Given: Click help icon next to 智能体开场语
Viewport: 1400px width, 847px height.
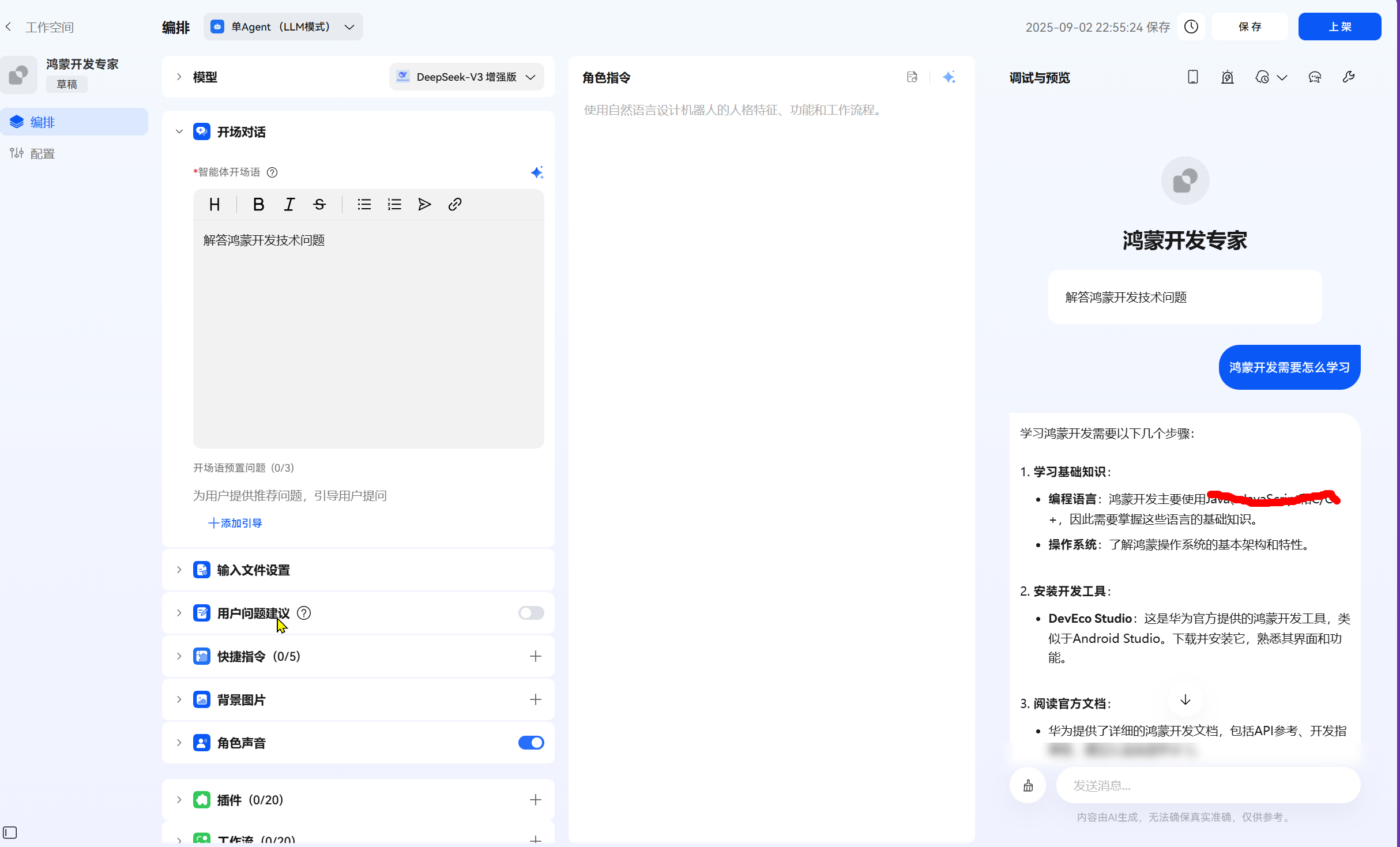Looking at the screenshot, I should (x=272, y=172).
